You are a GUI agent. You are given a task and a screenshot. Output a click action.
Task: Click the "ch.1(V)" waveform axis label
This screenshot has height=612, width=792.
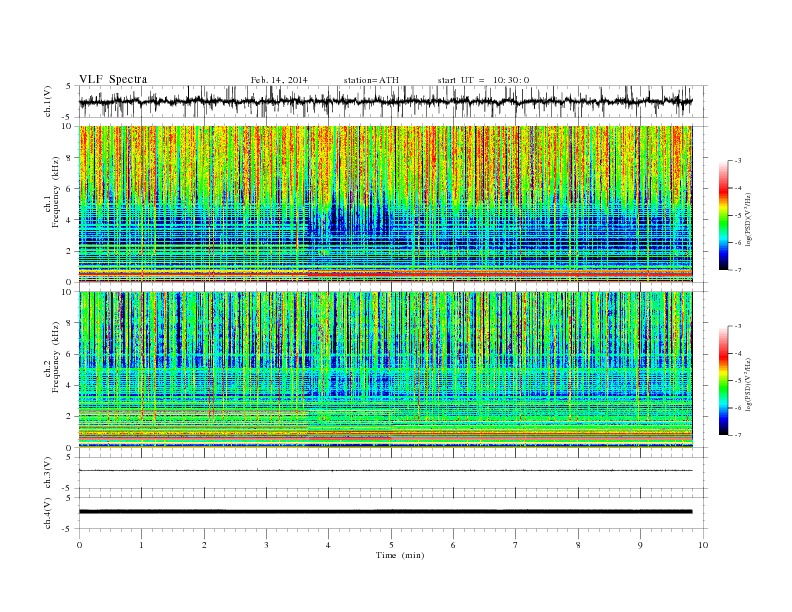click(47, 101)
